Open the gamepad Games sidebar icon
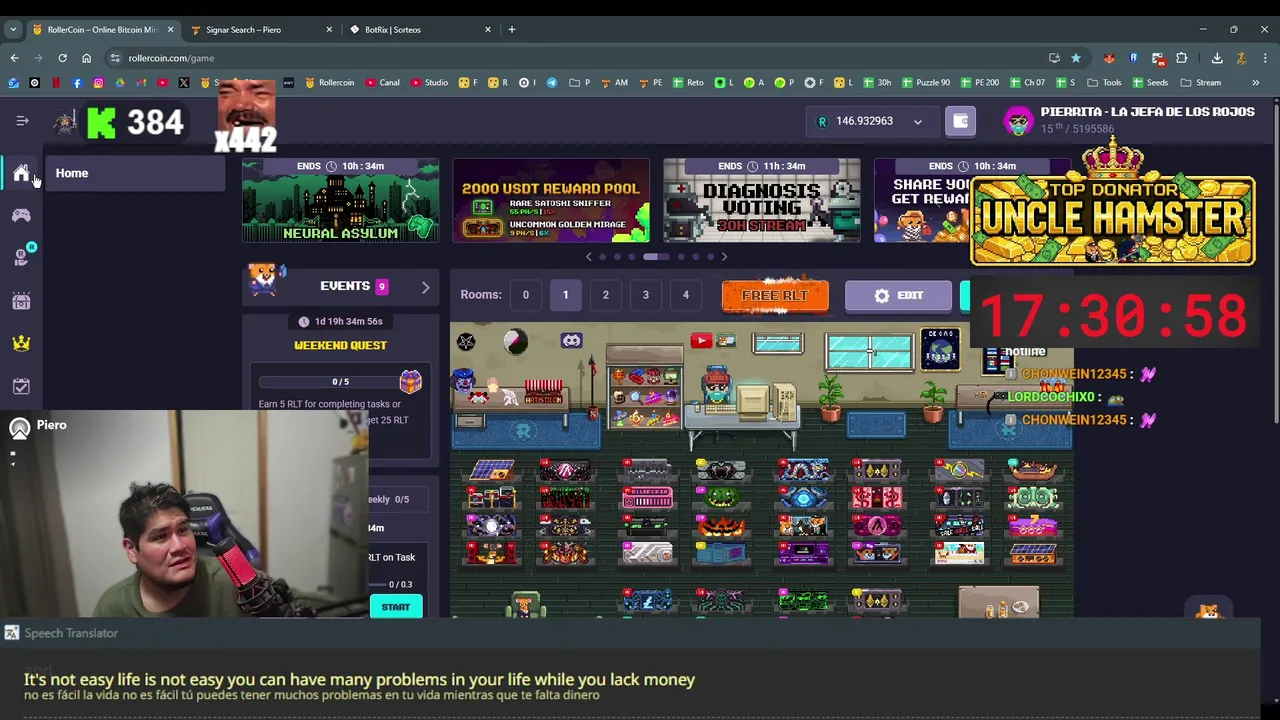 [x=21, y=215]
